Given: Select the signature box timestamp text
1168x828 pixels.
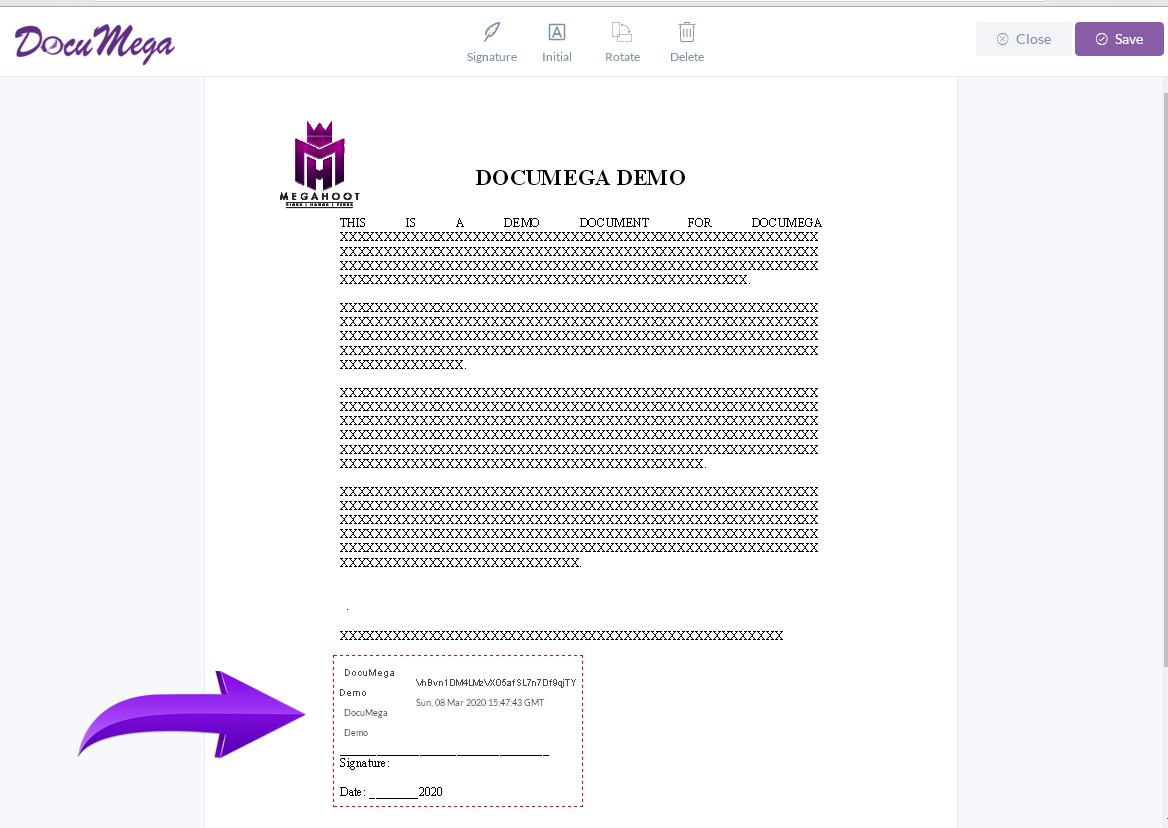Looking at the screenshot, I should pos(480,702).
